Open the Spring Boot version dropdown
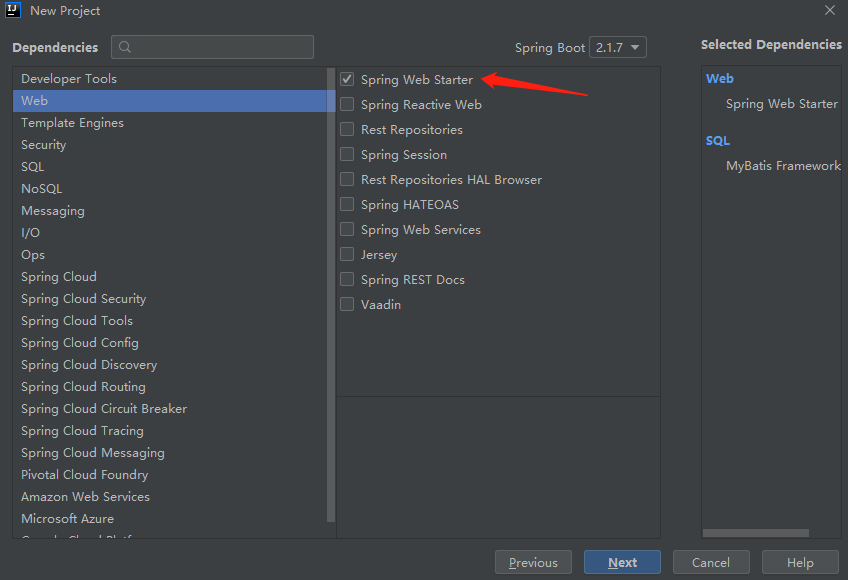Viewport: 848px width, 580px height. [618, 47]
